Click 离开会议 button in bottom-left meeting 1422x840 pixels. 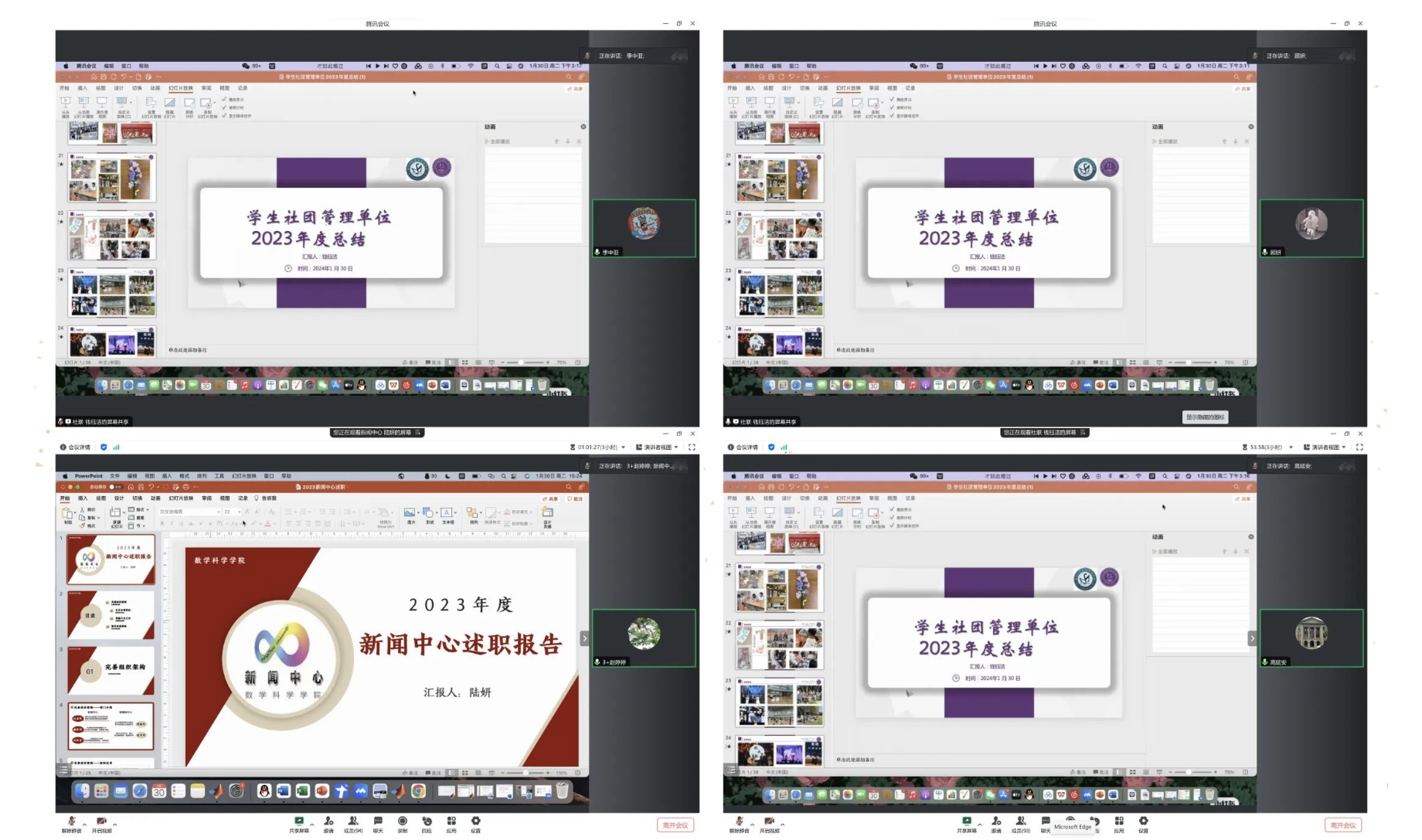tap(675, 825)
